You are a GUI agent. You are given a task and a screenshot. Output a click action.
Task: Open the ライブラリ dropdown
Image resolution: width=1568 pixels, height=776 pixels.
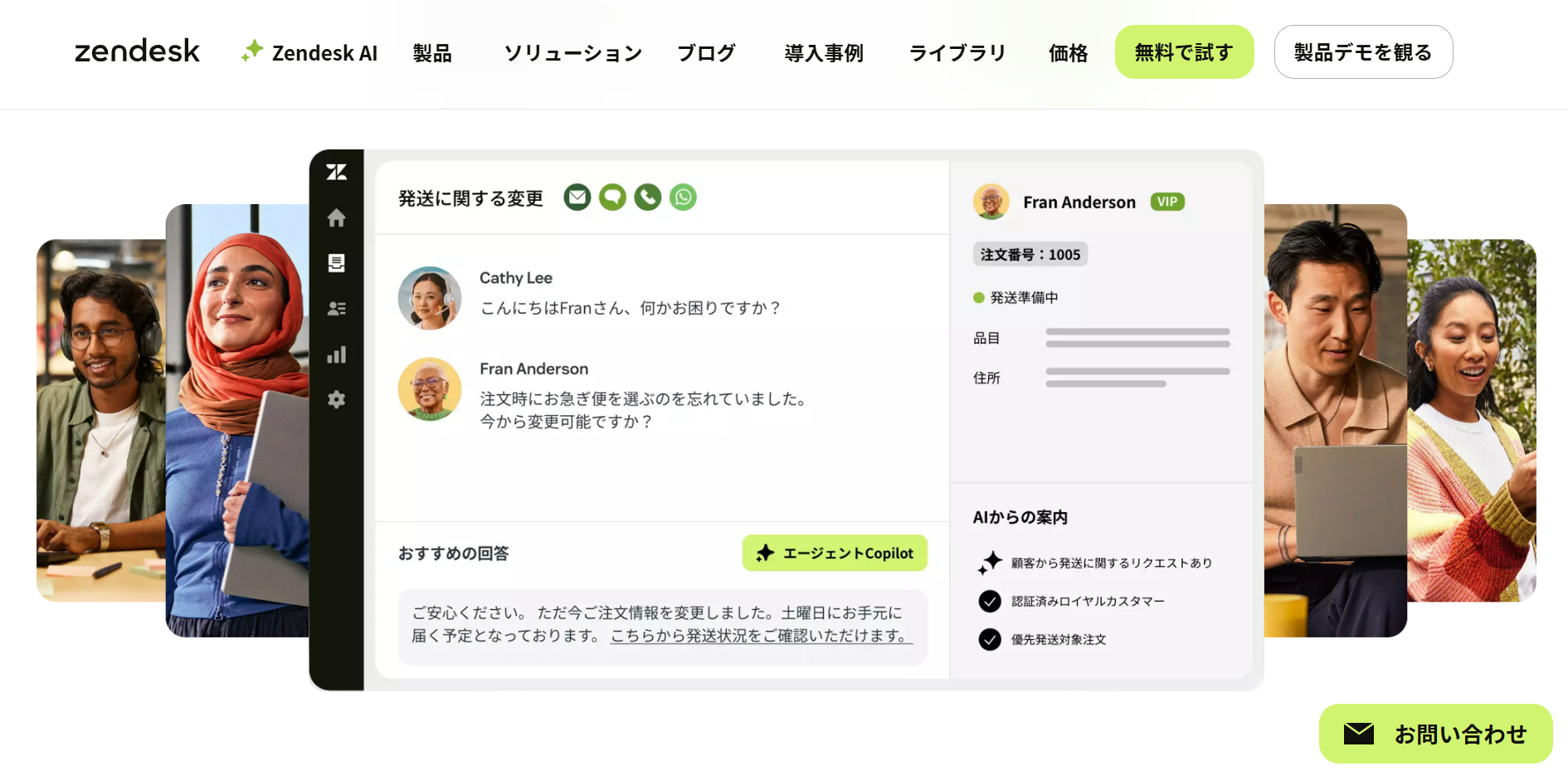pos(957,52)
